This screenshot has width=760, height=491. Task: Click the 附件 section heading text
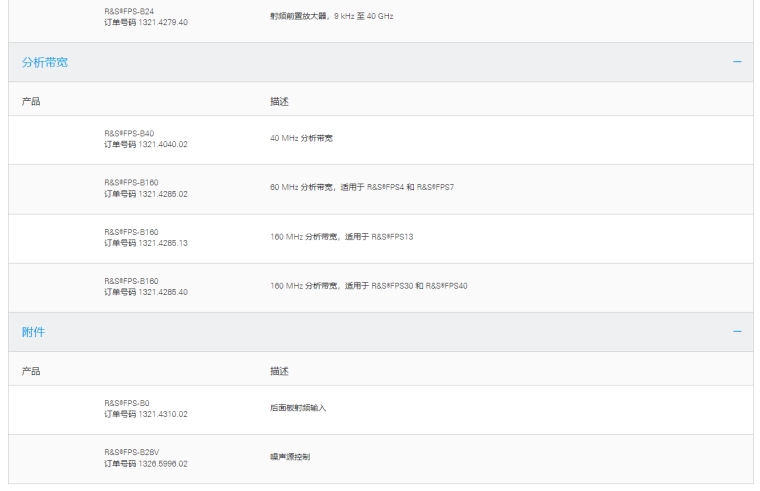point(33,332)
